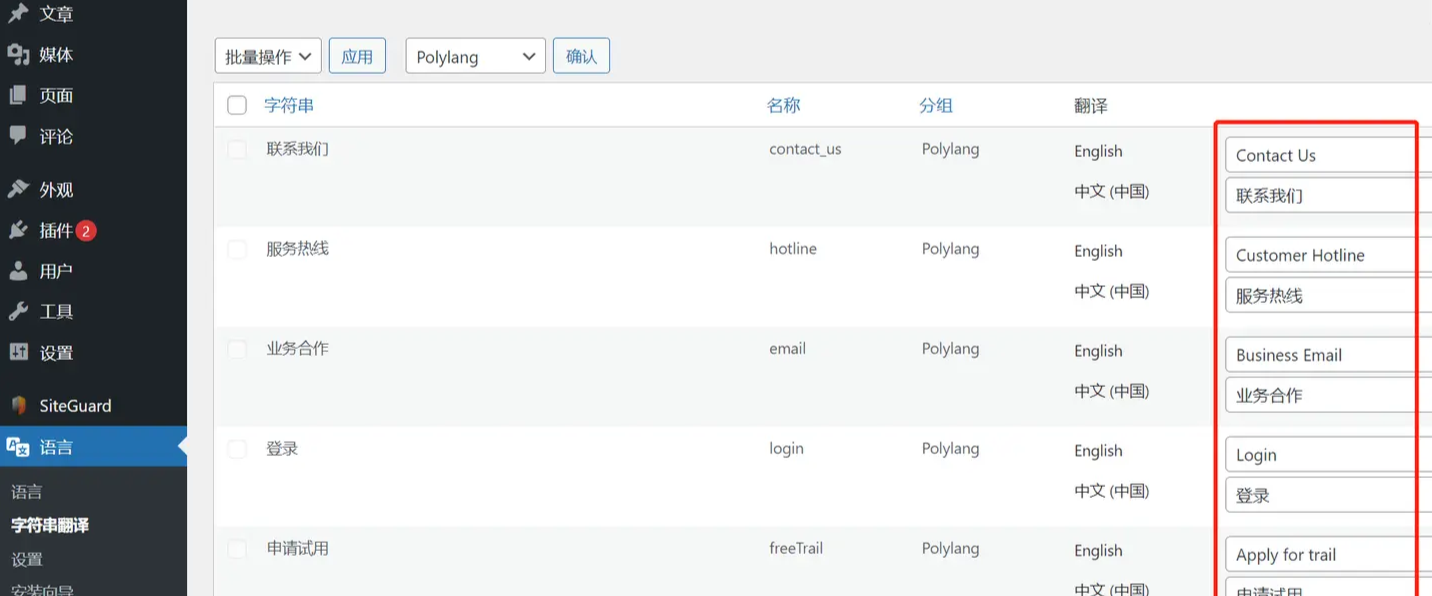Open the Polylang group filter dropdown
Image resolution: width=1432 pixels, height=596 pixels.
[x=475, y=56]
